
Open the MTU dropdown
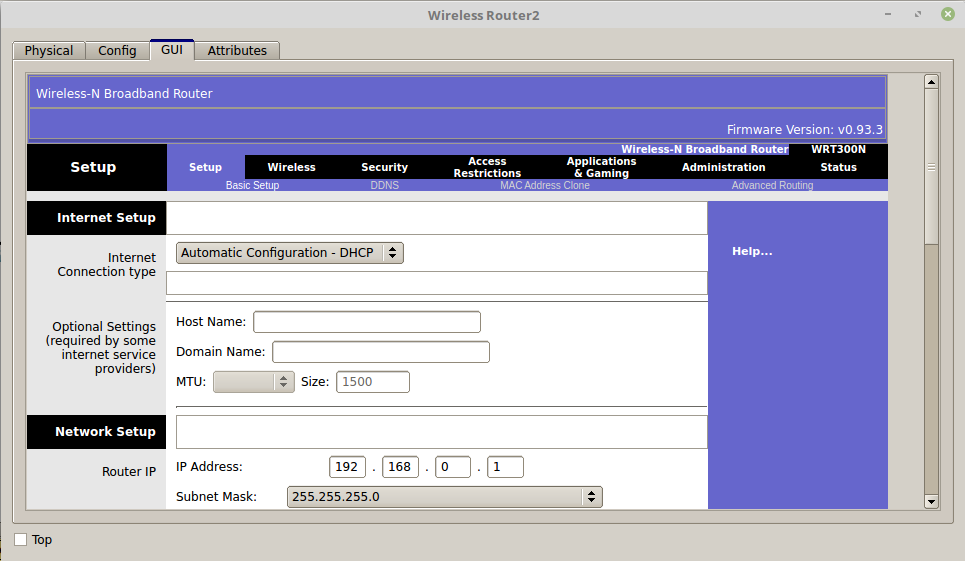(x=254, y=382)
